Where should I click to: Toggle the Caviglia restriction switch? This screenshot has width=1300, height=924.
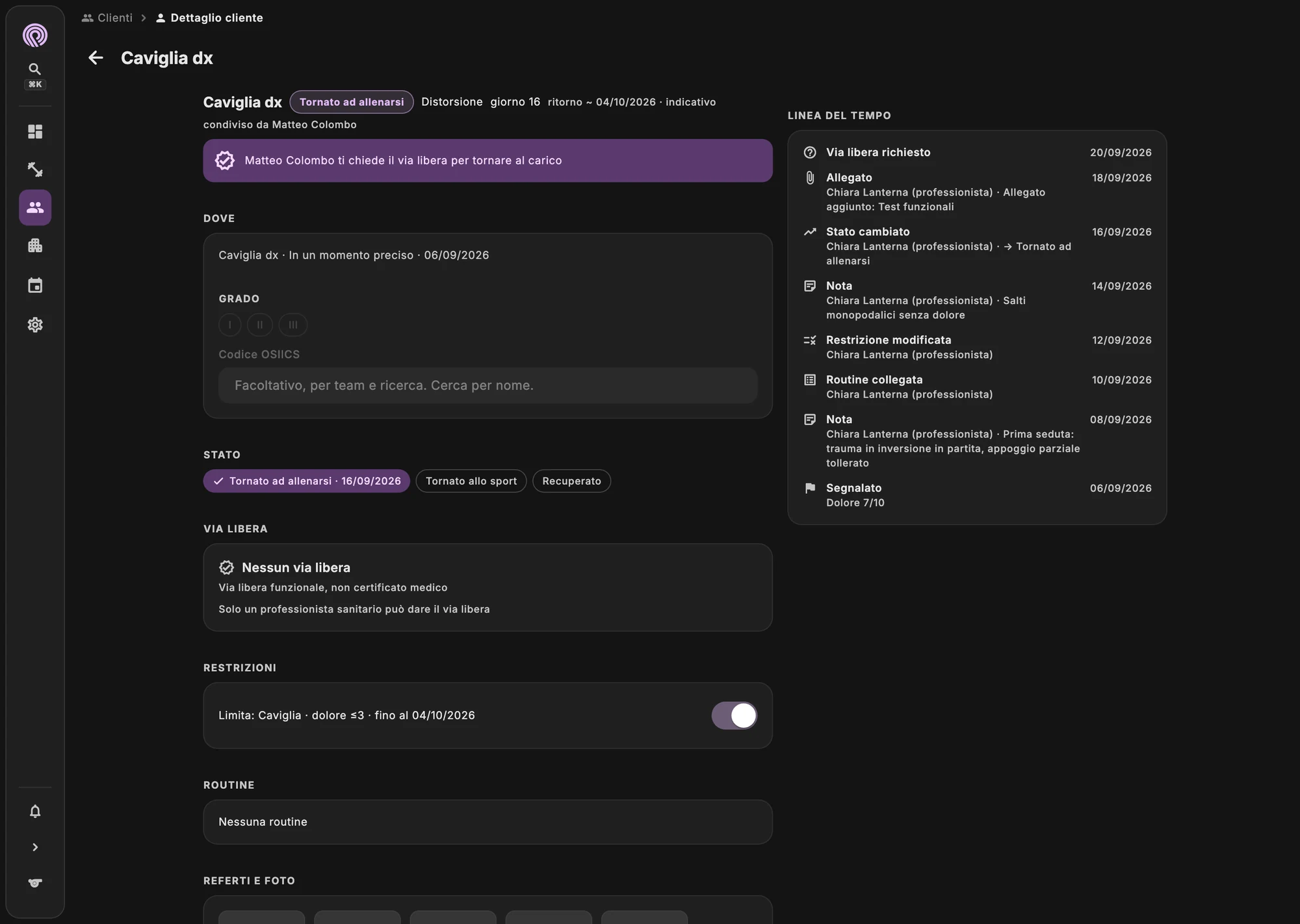(734, 715)
